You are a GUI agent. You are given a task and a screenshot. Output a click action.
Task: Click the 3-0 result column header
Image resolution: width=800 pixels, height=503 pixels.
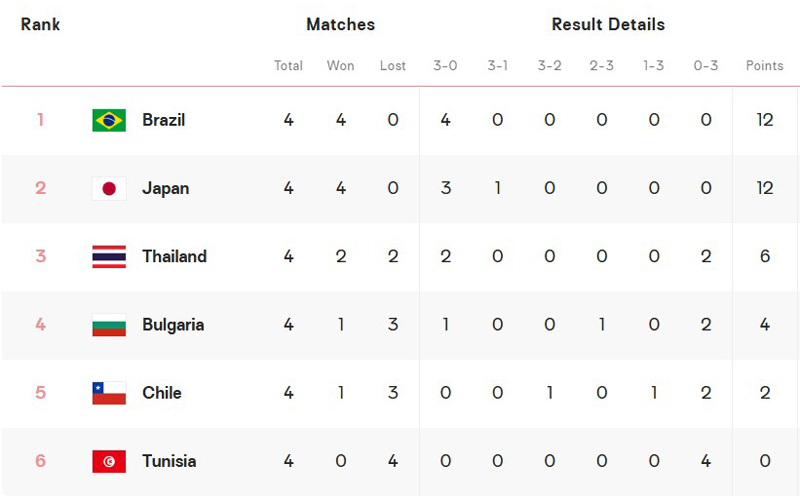445,66
